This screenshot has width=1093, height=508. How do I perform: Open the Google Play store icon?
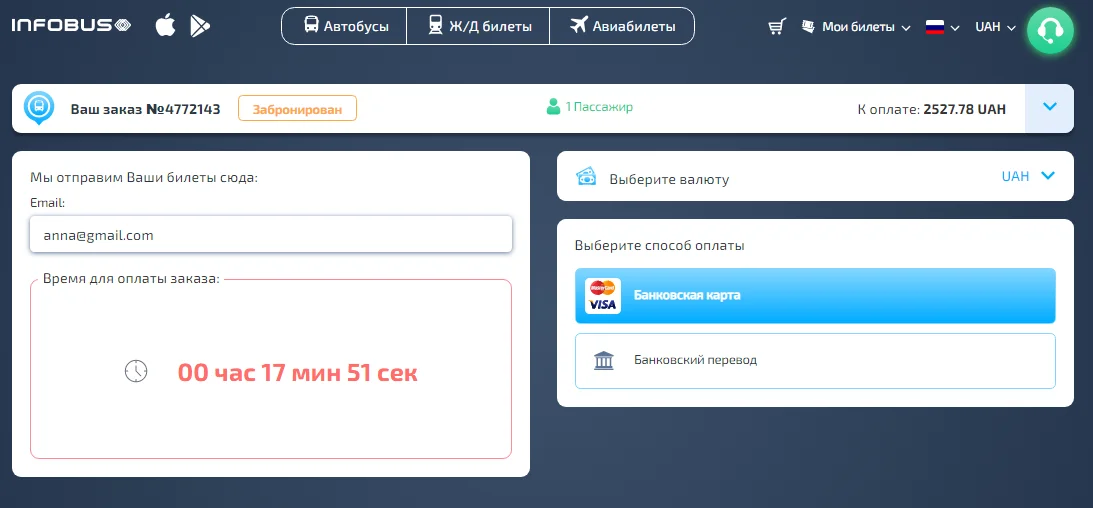pos(200,26)
